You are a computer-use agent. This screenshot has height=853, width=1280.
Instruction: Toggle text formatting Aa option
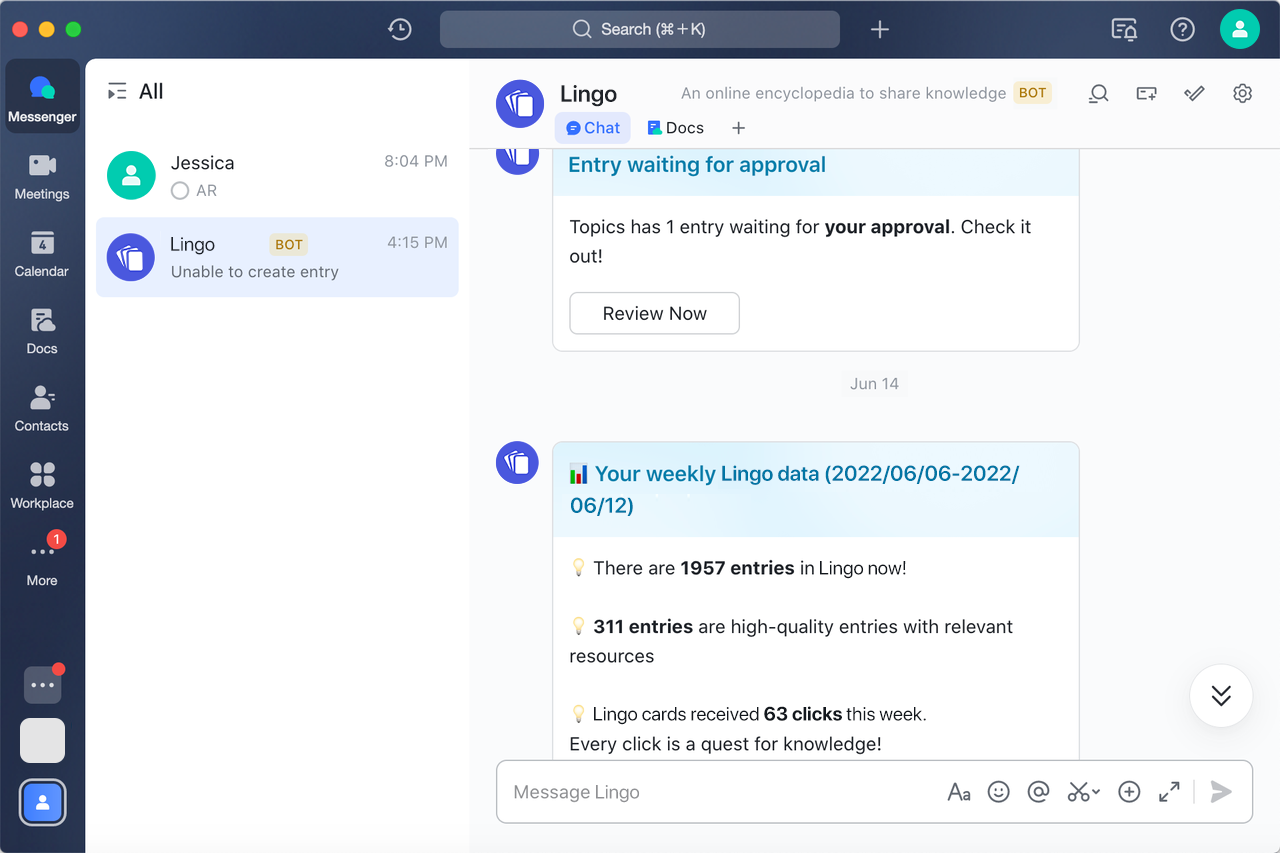tap(958, 792)
